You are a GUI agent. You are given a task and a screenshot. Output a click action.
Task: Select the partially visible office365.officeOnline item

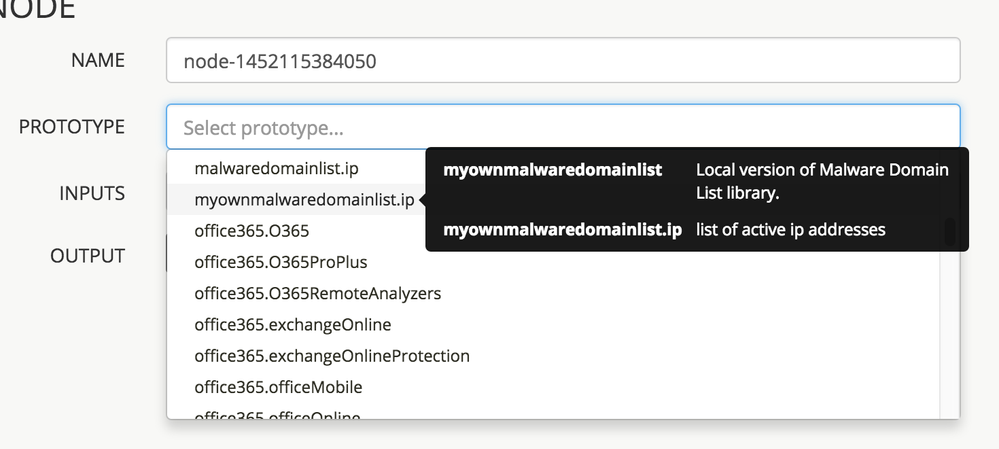[x=277, y=415]
